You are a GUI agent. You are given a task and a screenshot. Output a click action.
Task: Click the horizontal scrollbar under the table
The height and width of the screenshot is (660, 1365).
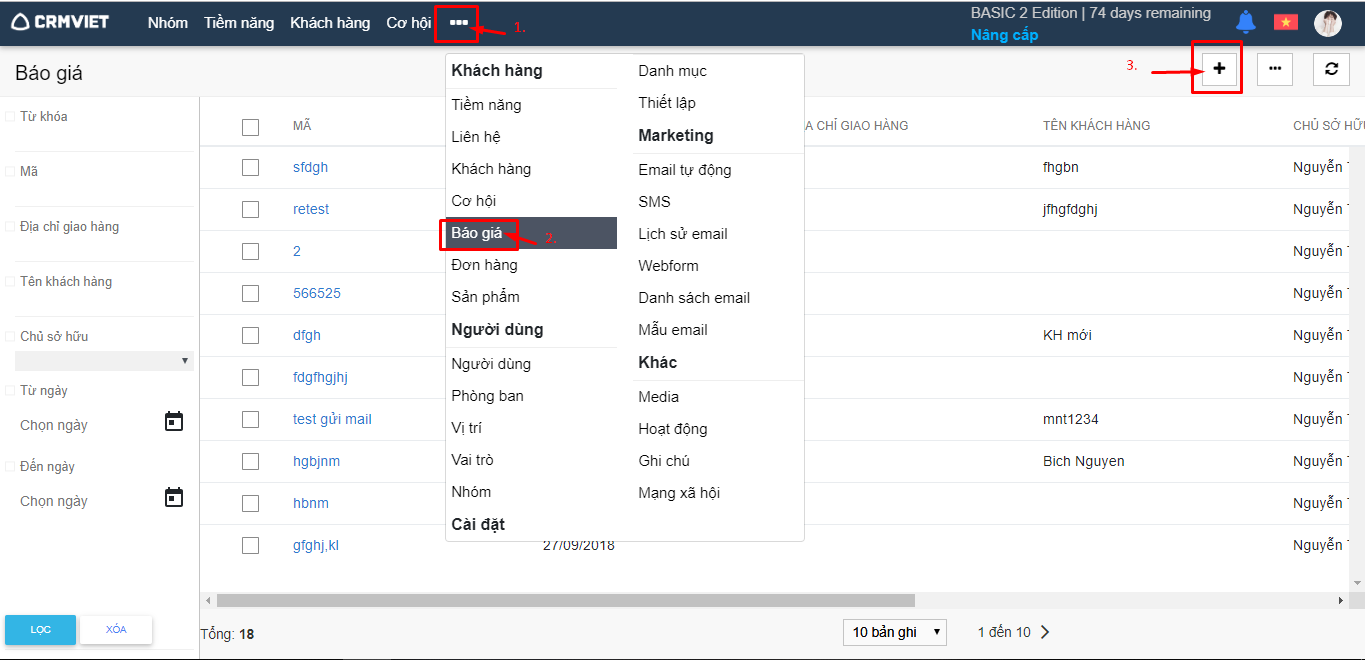pyautogui.click(x=565, y=601)
